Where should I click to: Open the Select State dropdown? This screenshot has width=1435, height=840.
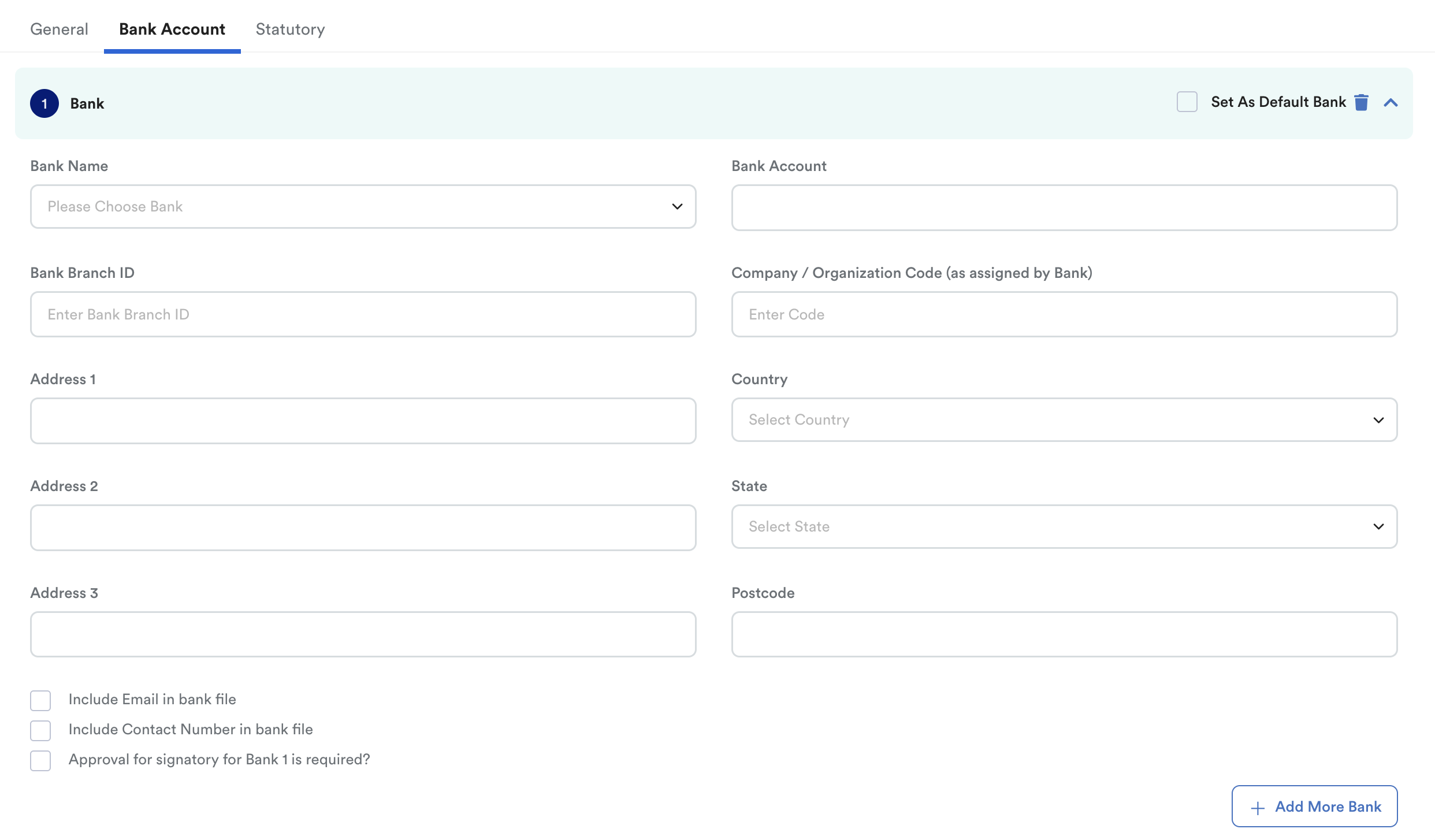click(x=1064, y=526)
